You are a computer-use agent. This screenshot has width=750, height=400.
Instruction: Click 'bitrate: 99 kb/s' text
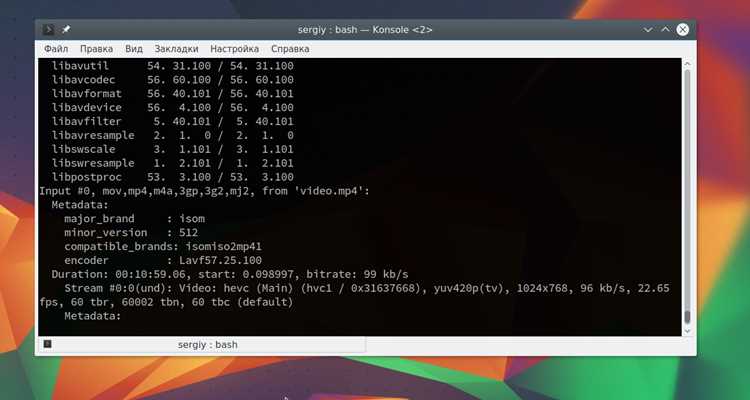(357, 274)
